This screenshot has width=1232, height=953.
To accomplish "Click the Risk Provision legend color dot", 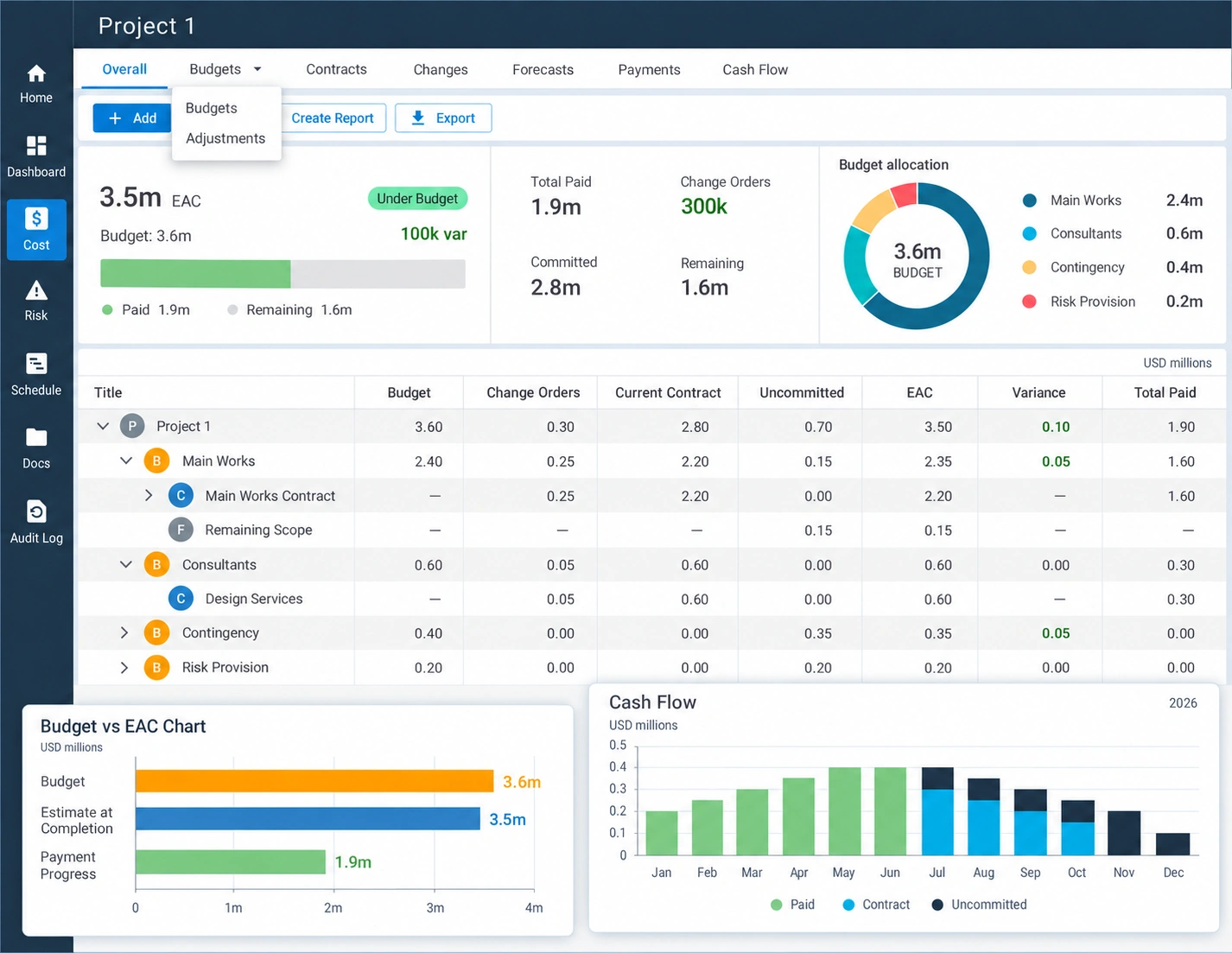I will 1029,302.
